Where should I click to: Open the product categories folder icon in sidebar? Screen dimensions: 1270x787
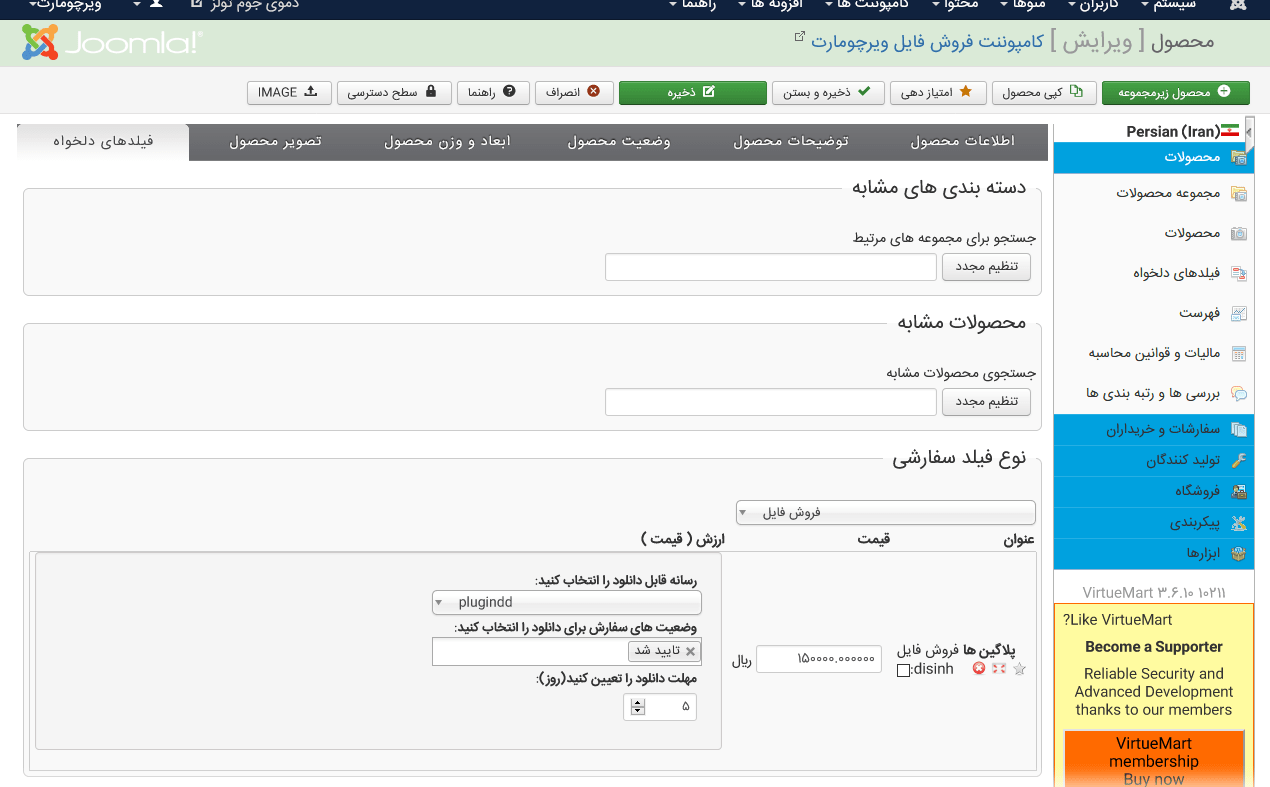pyautogui.click(x=1239, y=194)
